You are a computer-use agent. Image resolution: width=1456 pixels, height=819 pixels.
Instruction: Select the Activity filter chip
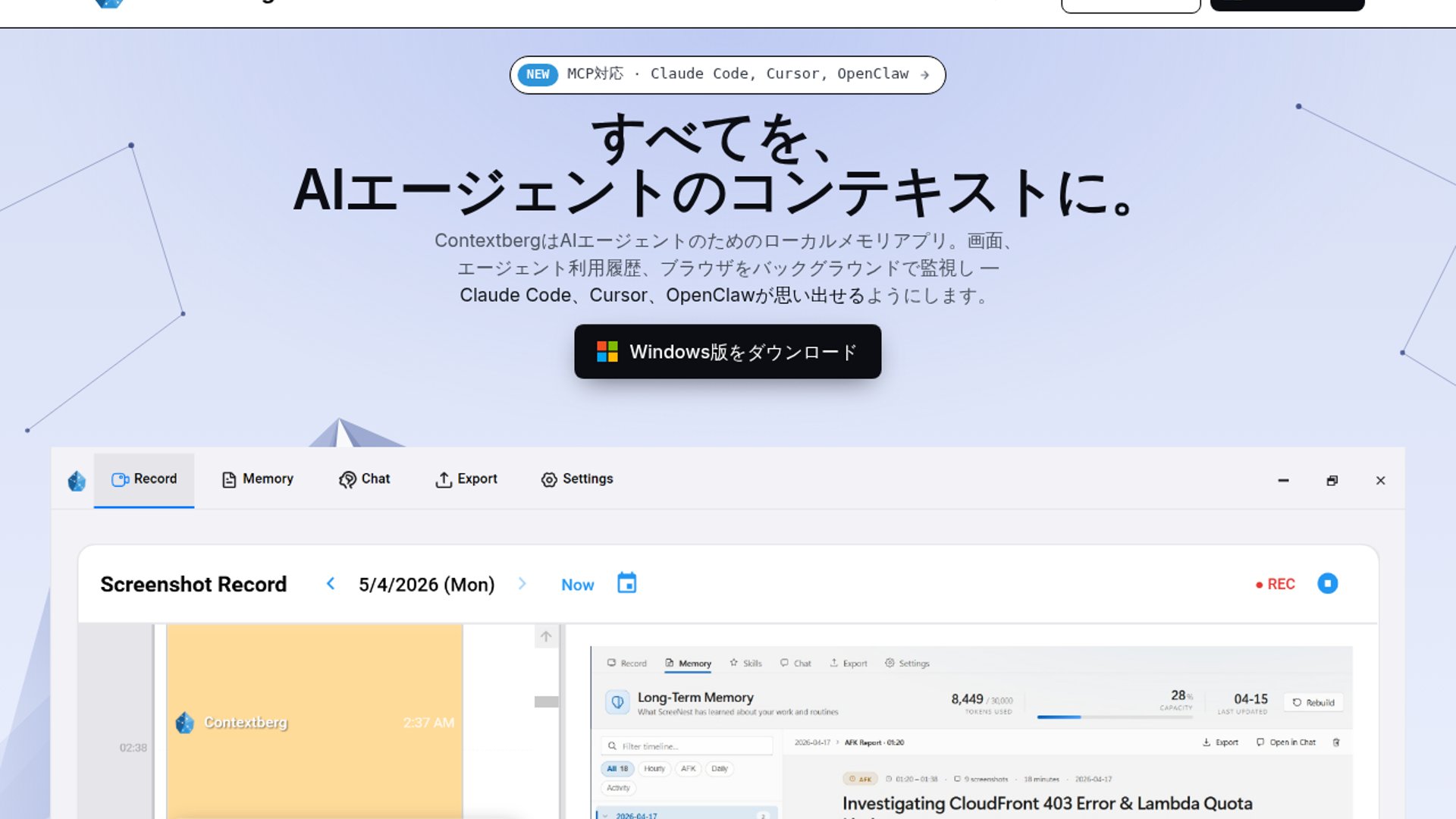tap(618, 788)
